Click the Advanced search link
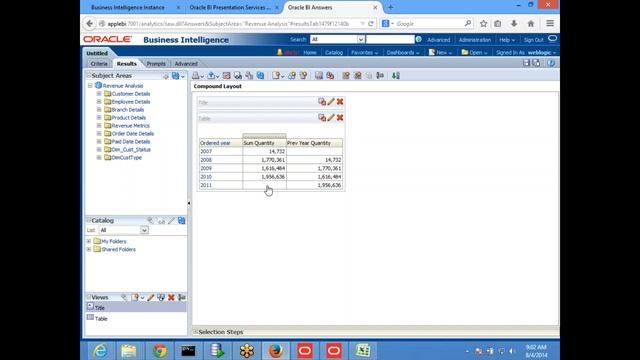 439,40
